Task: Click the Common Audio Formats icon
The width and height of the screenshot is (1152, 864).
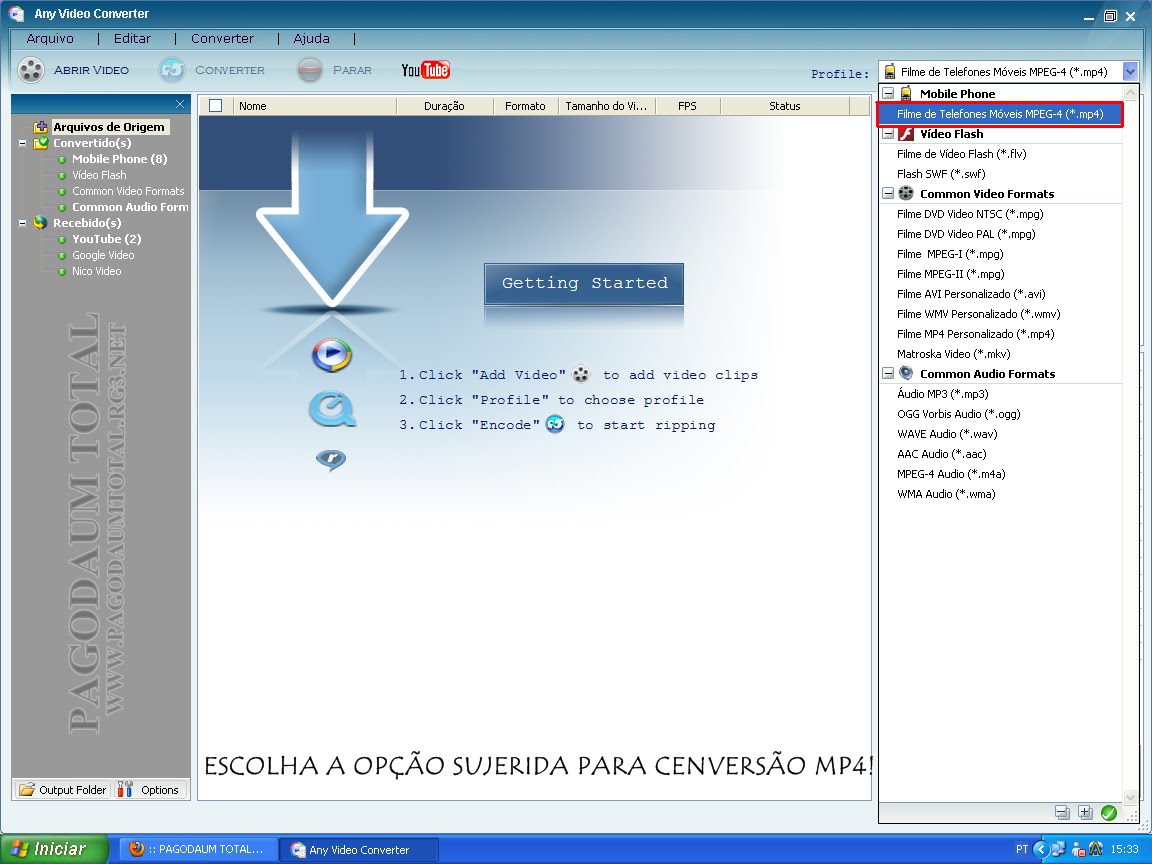Action: 906,373
